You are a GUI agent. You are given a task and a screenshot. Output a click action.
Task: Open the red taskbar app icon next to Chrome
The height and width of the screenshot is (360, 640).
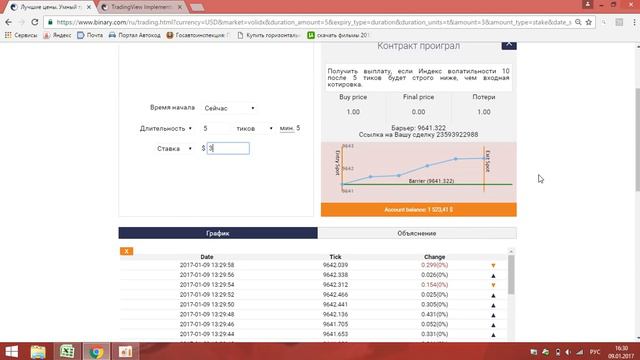pos(125,351)
